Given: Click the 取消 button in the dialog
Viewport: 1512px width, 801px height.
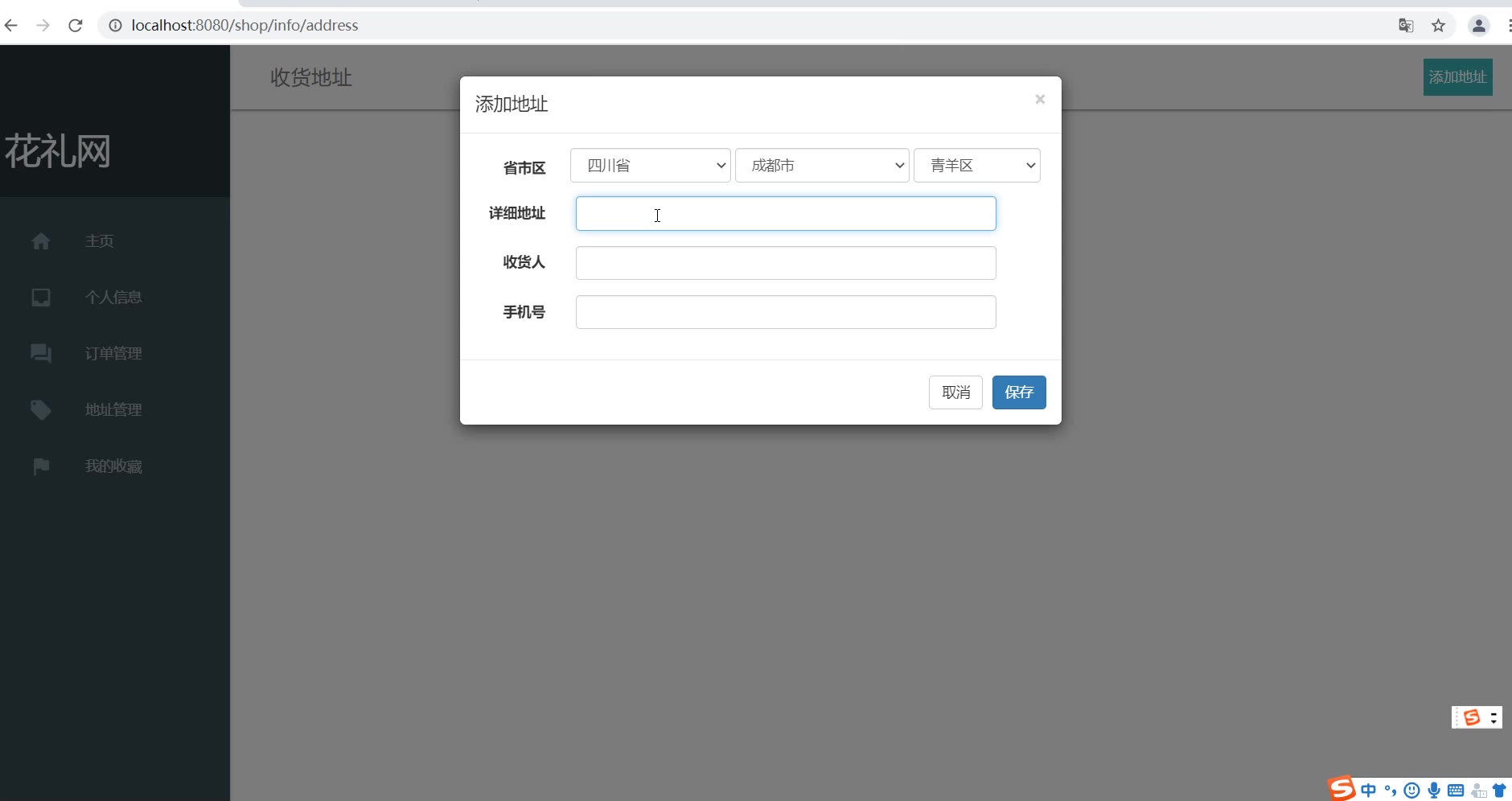Looking at the screenshot, I should click(955, 392).
